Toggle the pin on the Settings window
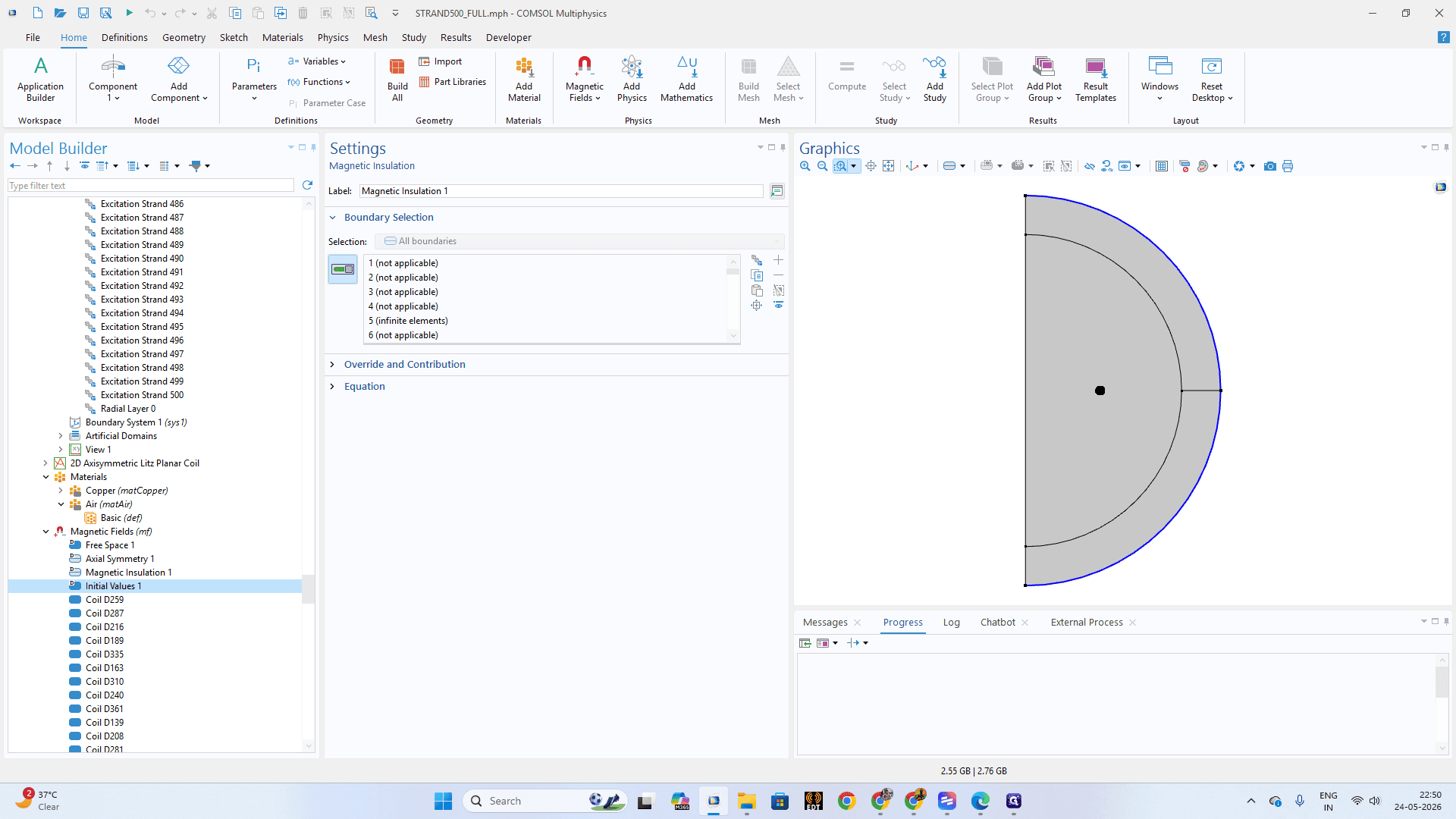Screen dimensions: 1456x819 783,147
